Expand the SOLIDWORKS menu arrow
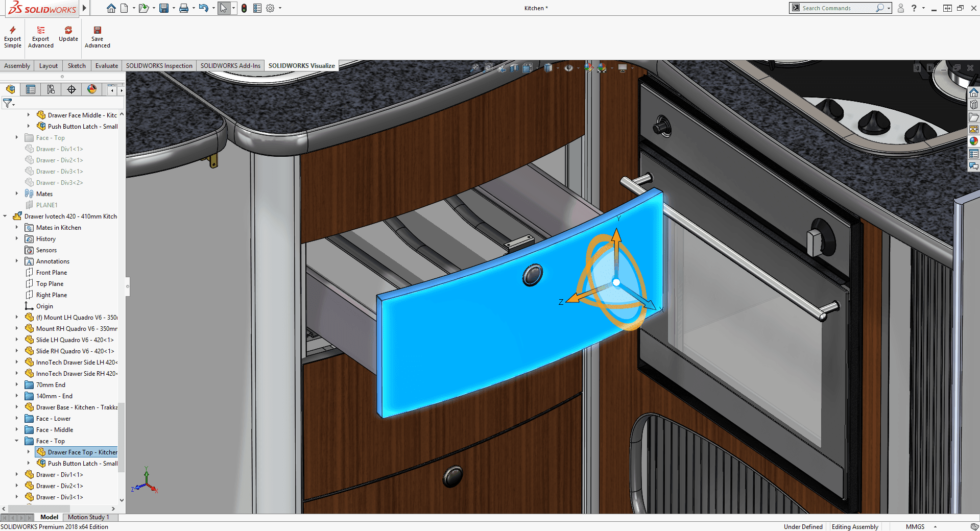This screenshot has width=980, height=531. coord(84,8)
